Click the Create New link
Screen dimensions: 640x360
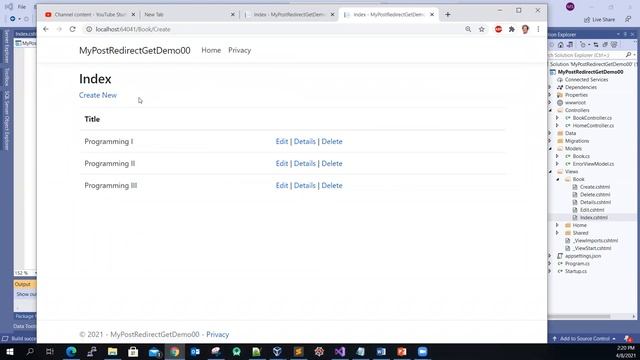pos(98,95)
